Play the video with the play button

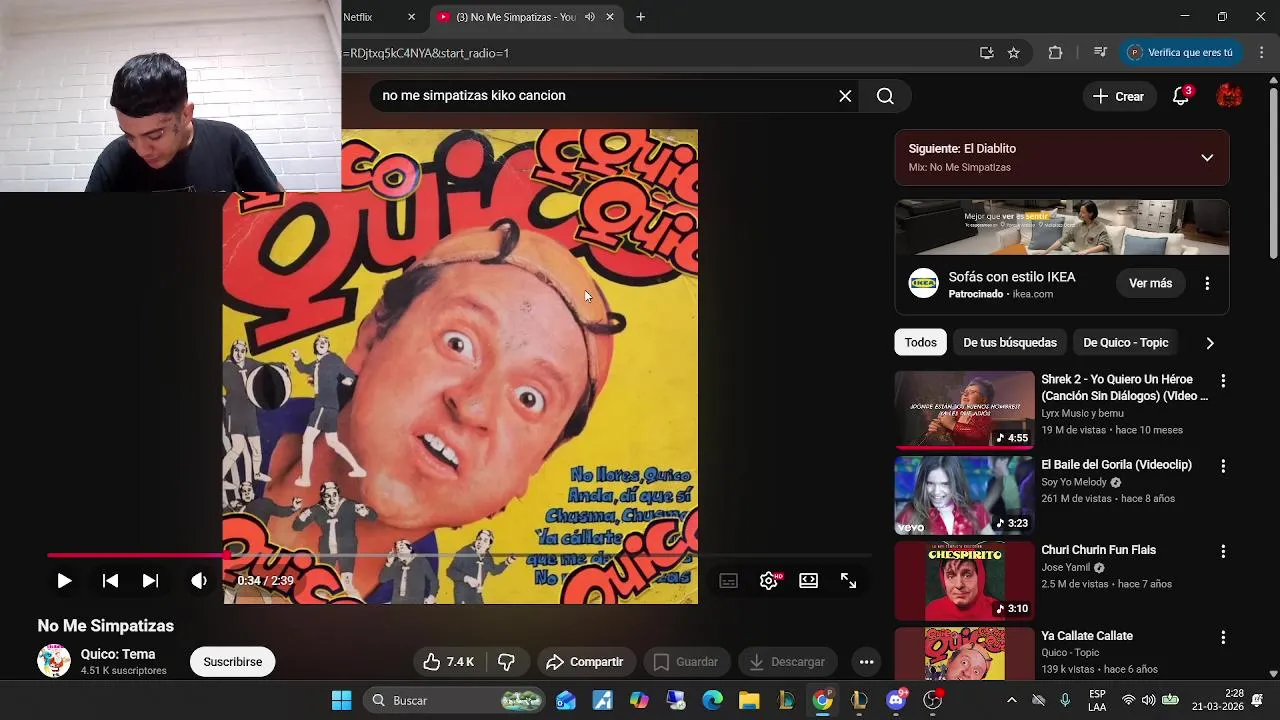pos(64,580)
